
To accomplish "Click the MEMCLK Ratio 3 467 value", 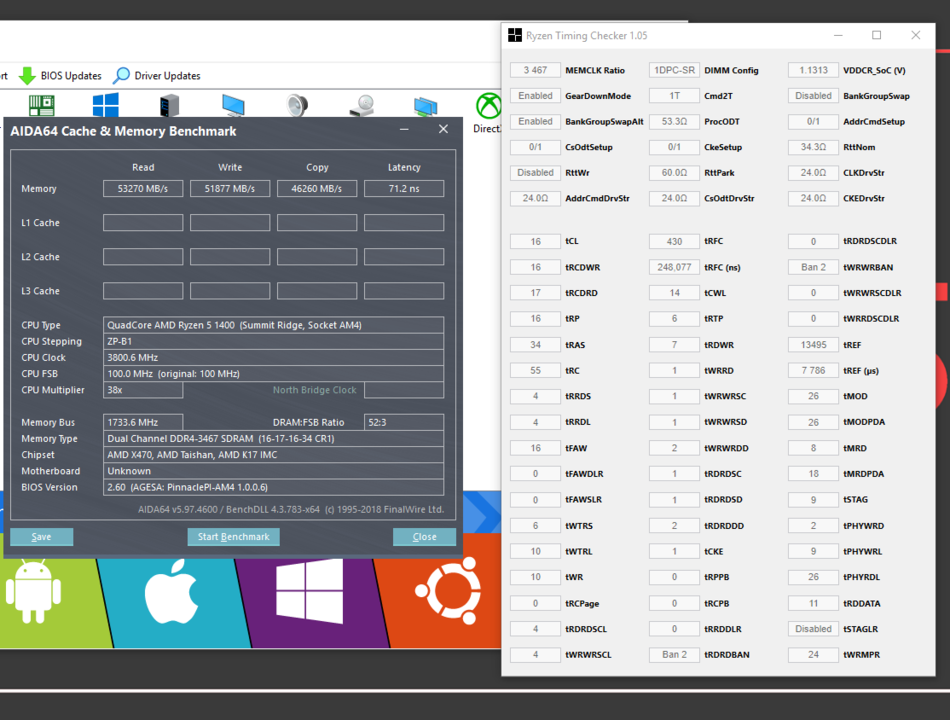I will [535, 70].
